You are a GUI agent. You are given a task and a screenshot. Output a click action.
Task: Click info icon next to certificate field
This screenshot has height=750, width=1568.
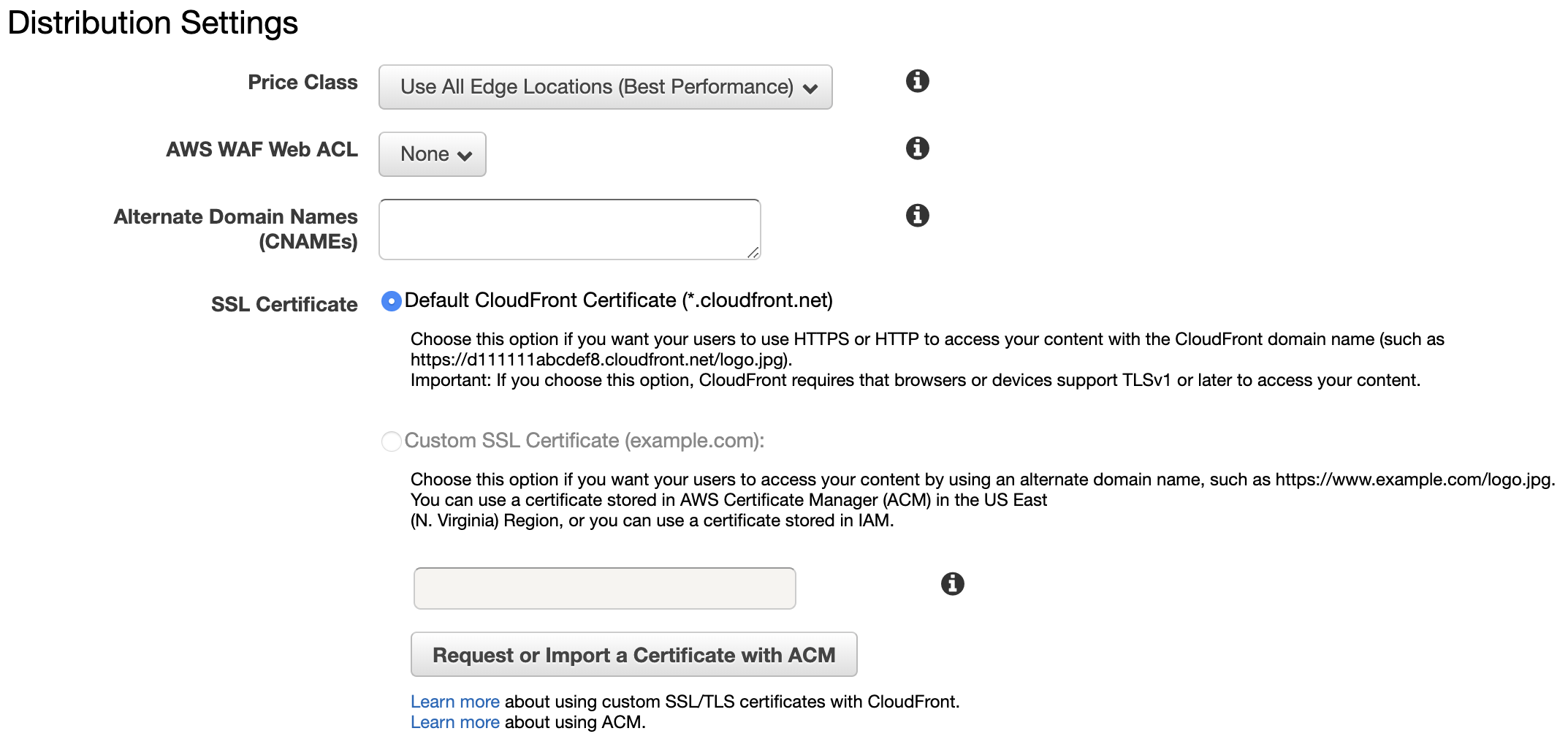952,584
